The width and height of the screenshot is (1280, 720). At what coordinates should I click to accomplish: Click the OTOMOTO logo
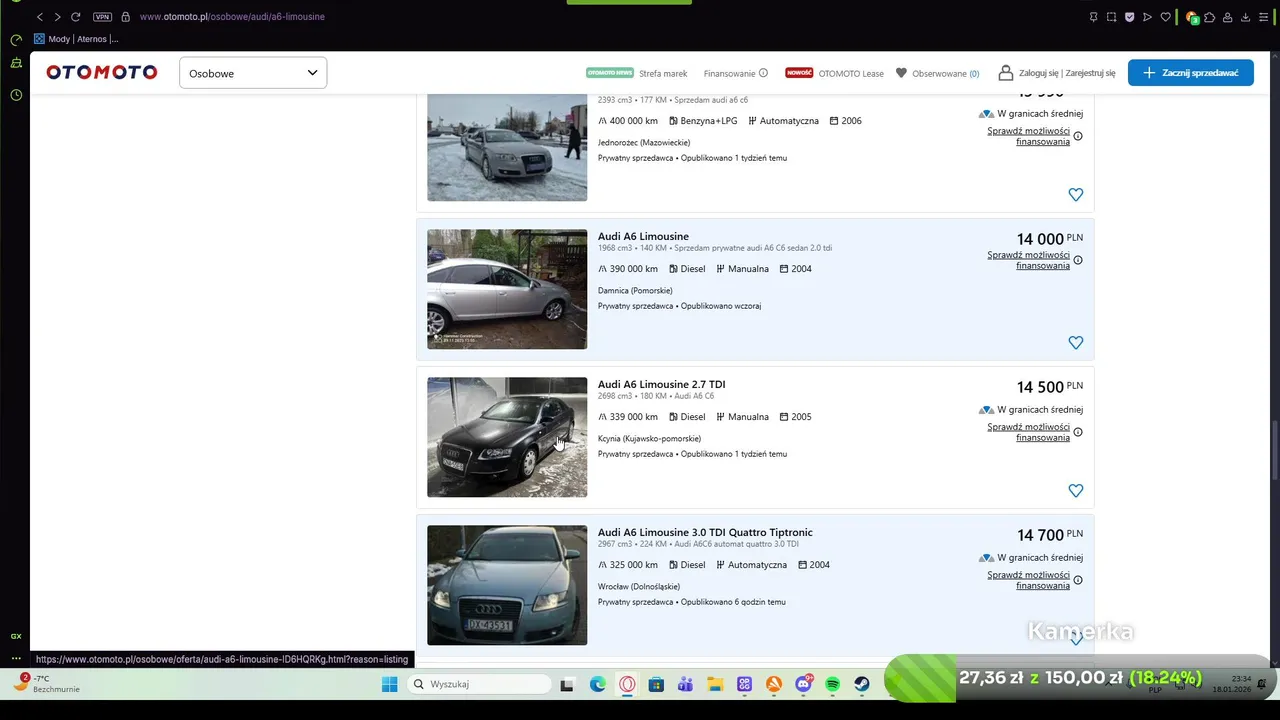pyautogui.click(x=101, y=72)
